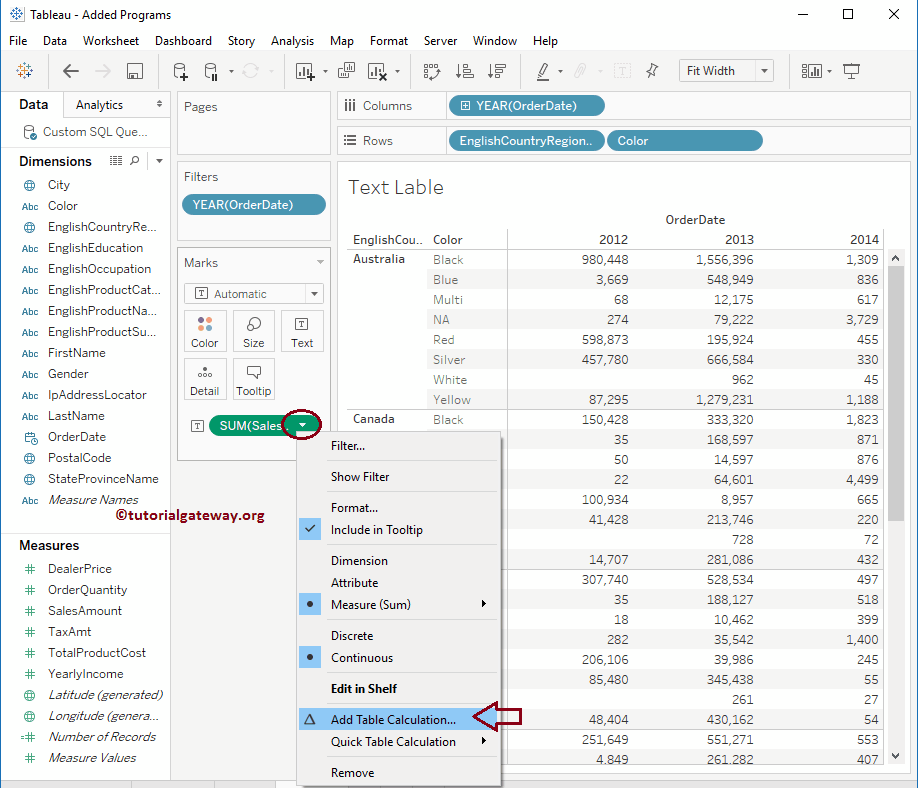Click the New Data Source icon
The image size is (918, 788).
click(x=180, y=71)
